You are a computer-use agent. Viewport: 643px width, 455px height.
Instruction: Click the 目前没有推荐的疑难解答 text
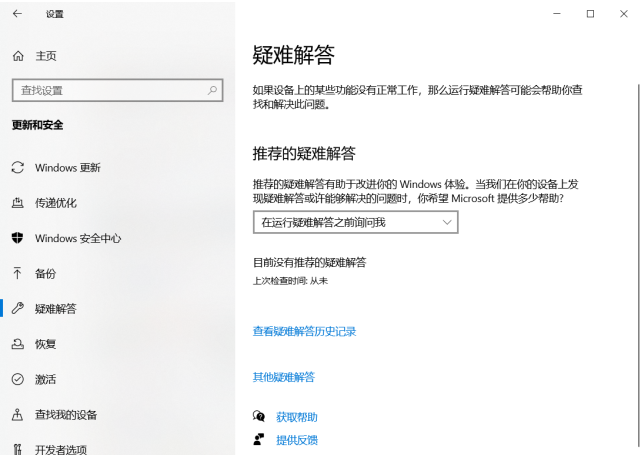[x=310, y=262]
